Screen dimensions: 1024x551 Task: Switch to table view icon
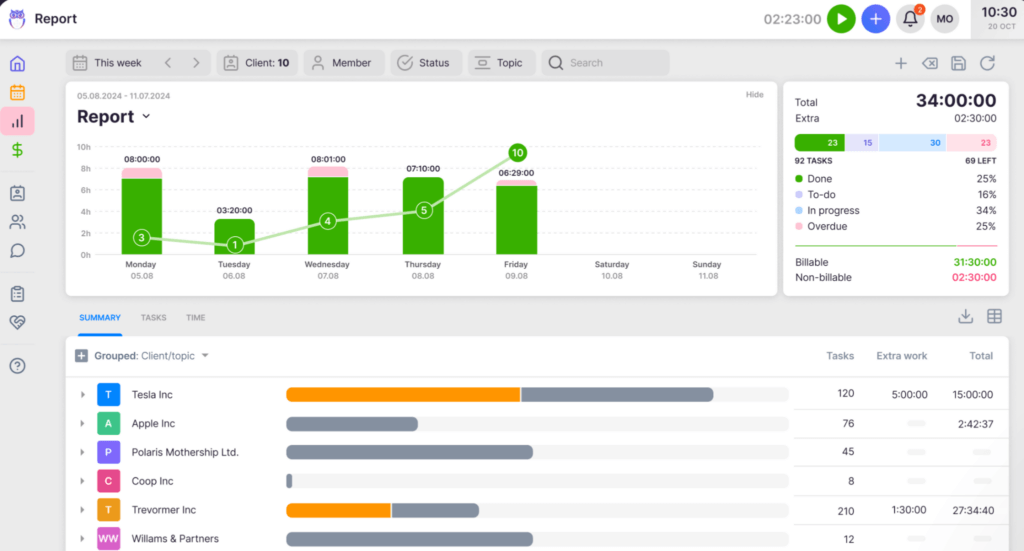[994, 317]
